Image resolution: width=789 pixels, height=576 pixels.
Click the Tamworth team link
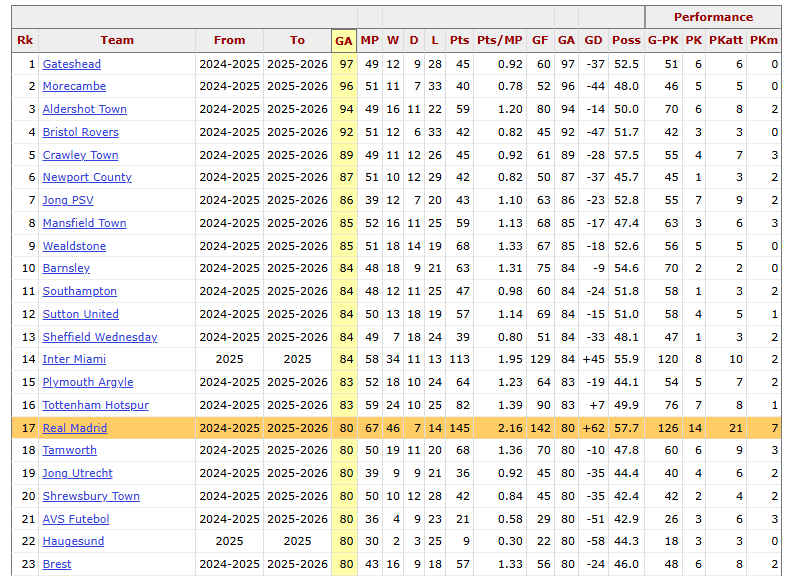[x=69, y=451]
